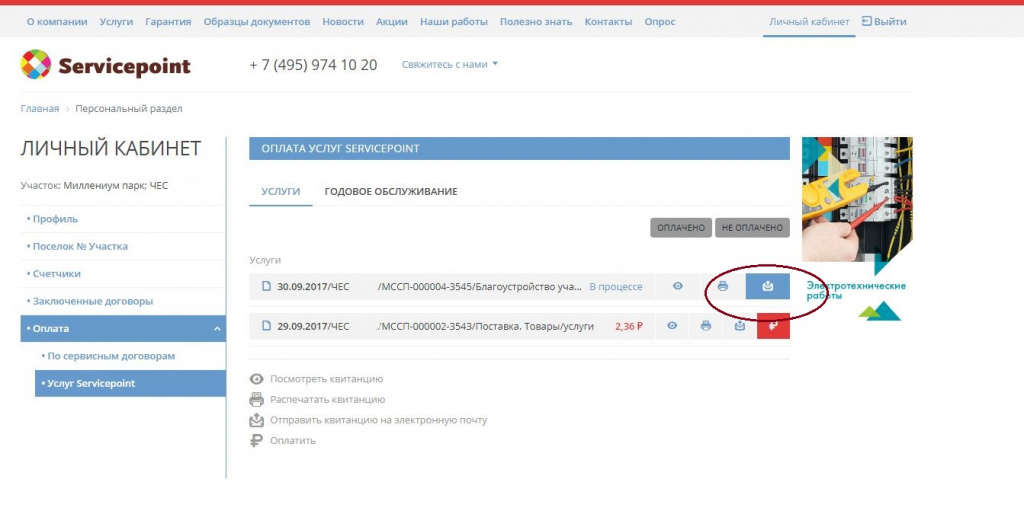Print receipt for 30.09.2017 service row

click(x=723, y=286)
